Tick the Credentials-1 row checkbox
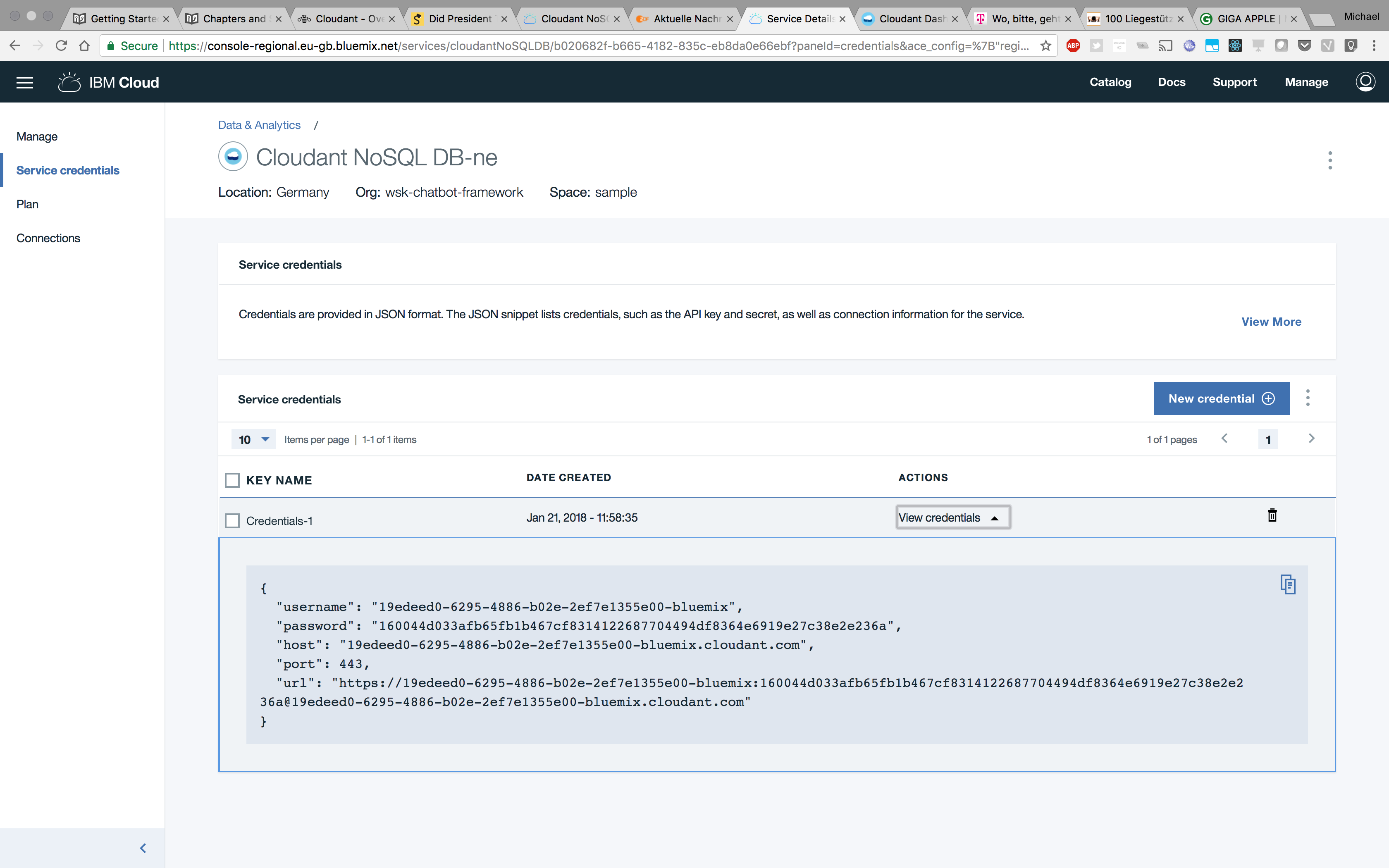The image size is (1389, 868). [x=232, y=521]
